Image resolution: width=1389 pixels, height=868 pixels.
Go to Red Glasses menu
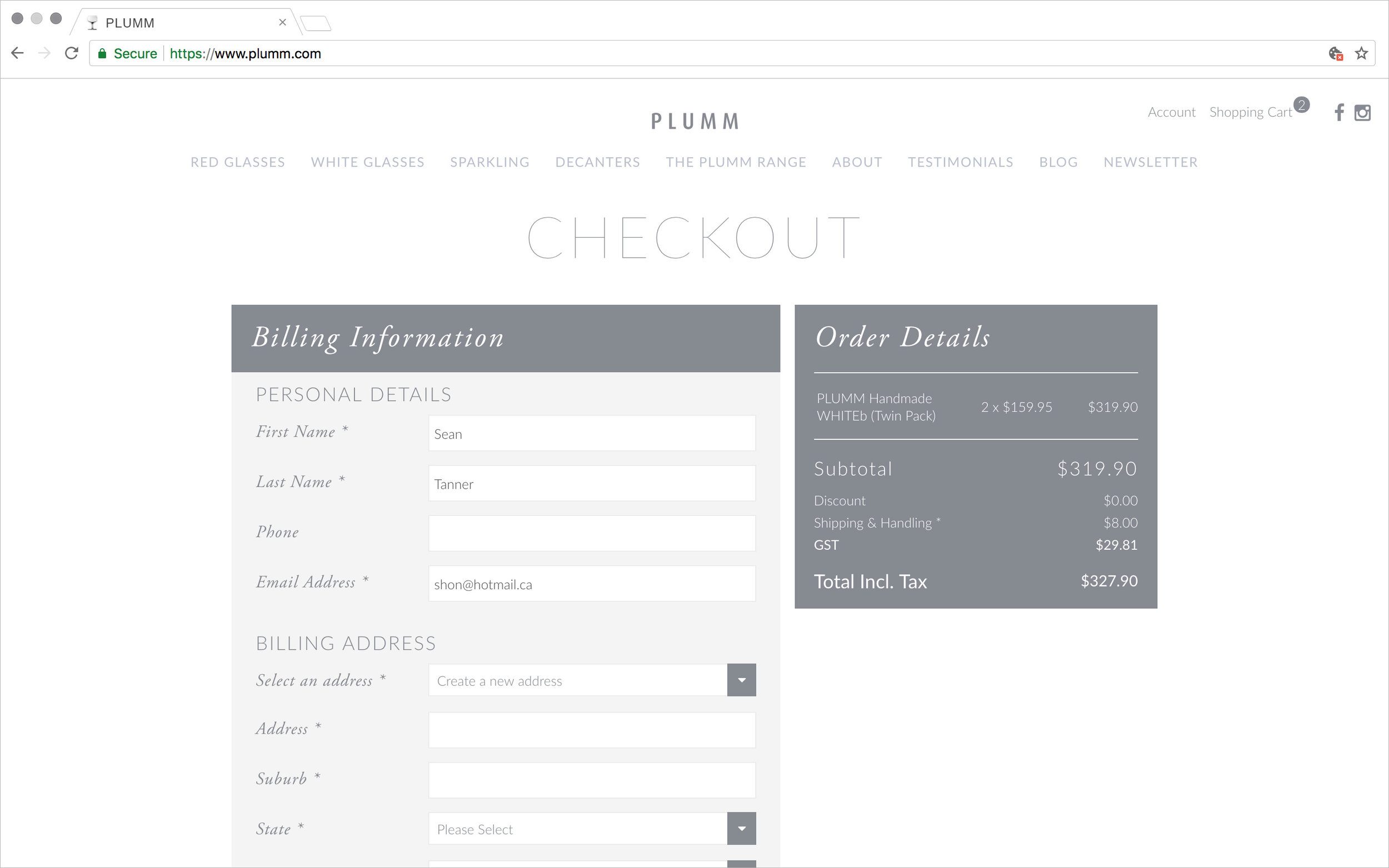point(238,163)
